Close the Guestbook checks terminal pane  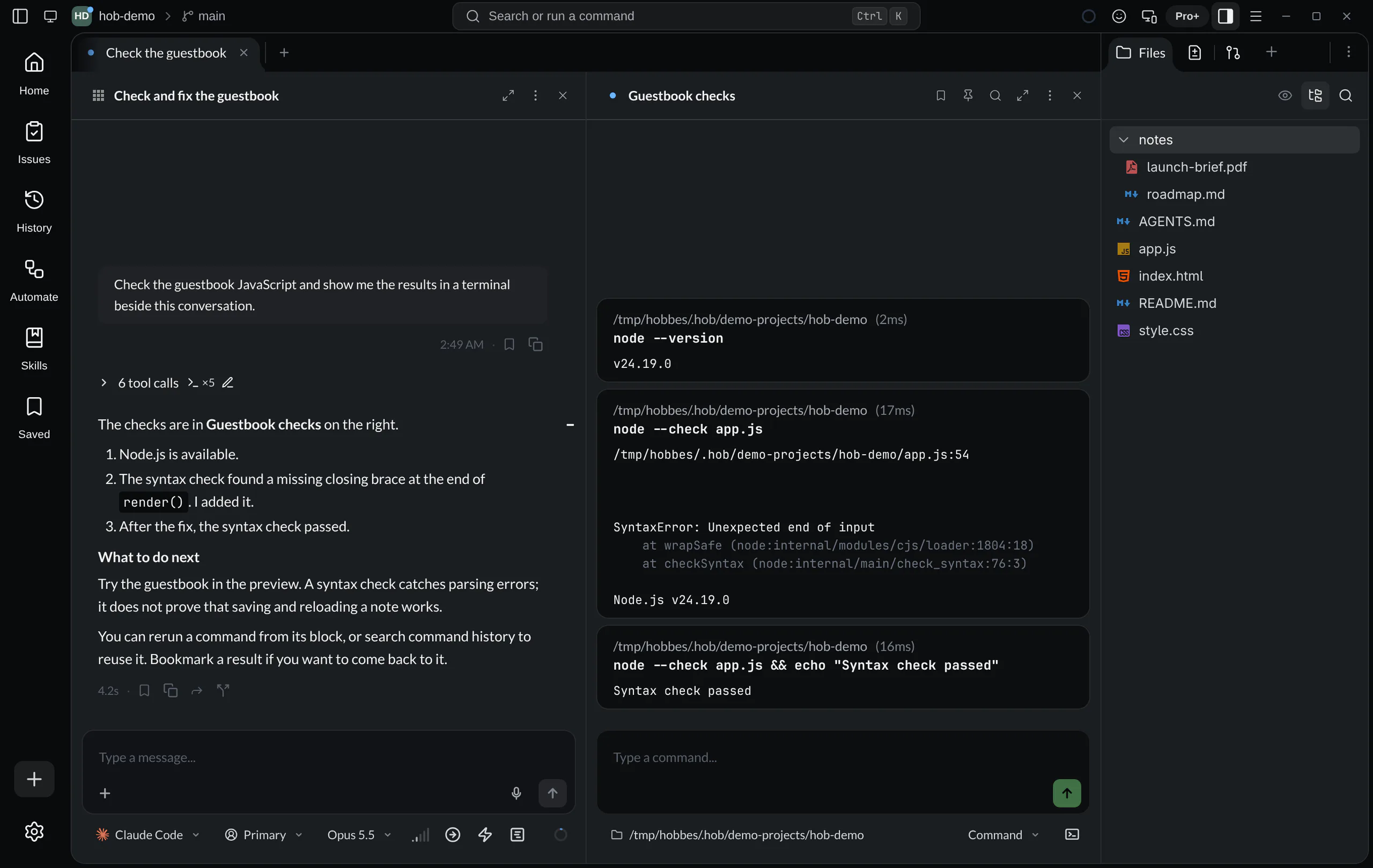point(1076,95)
